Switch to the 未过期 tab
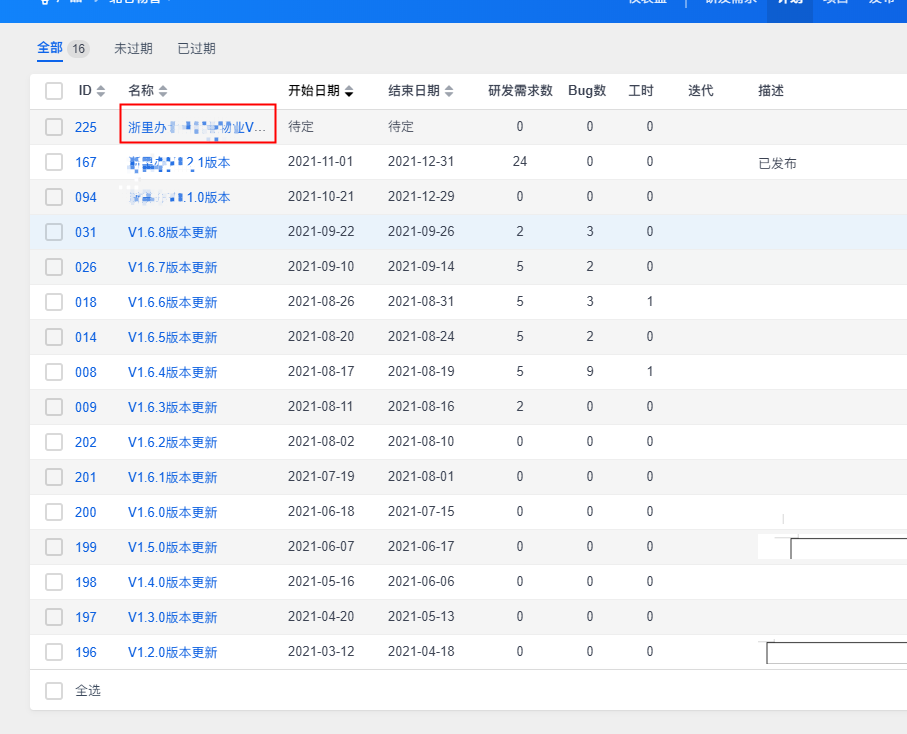This screenshot has width=907, height=734. click(133, 48)
